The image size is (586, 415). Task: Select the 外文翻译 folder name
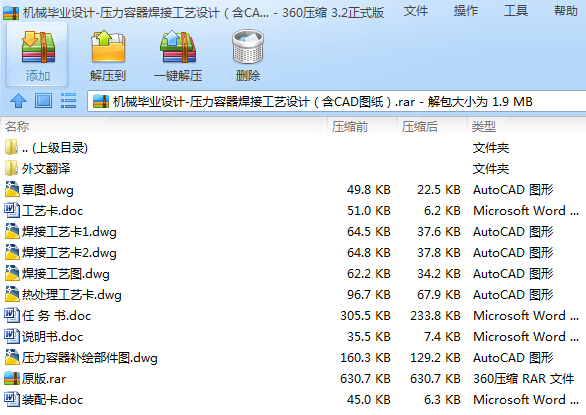pyautogui.click(x=46, y=169)
